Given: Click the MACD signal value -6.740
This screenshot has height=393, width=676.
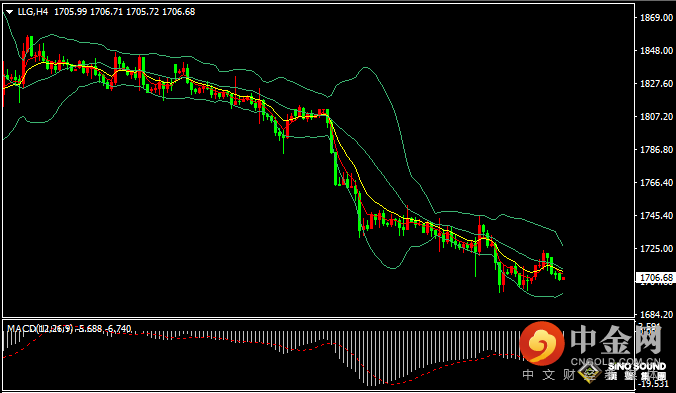Looking at the screenshot, I should pos(118,329).
